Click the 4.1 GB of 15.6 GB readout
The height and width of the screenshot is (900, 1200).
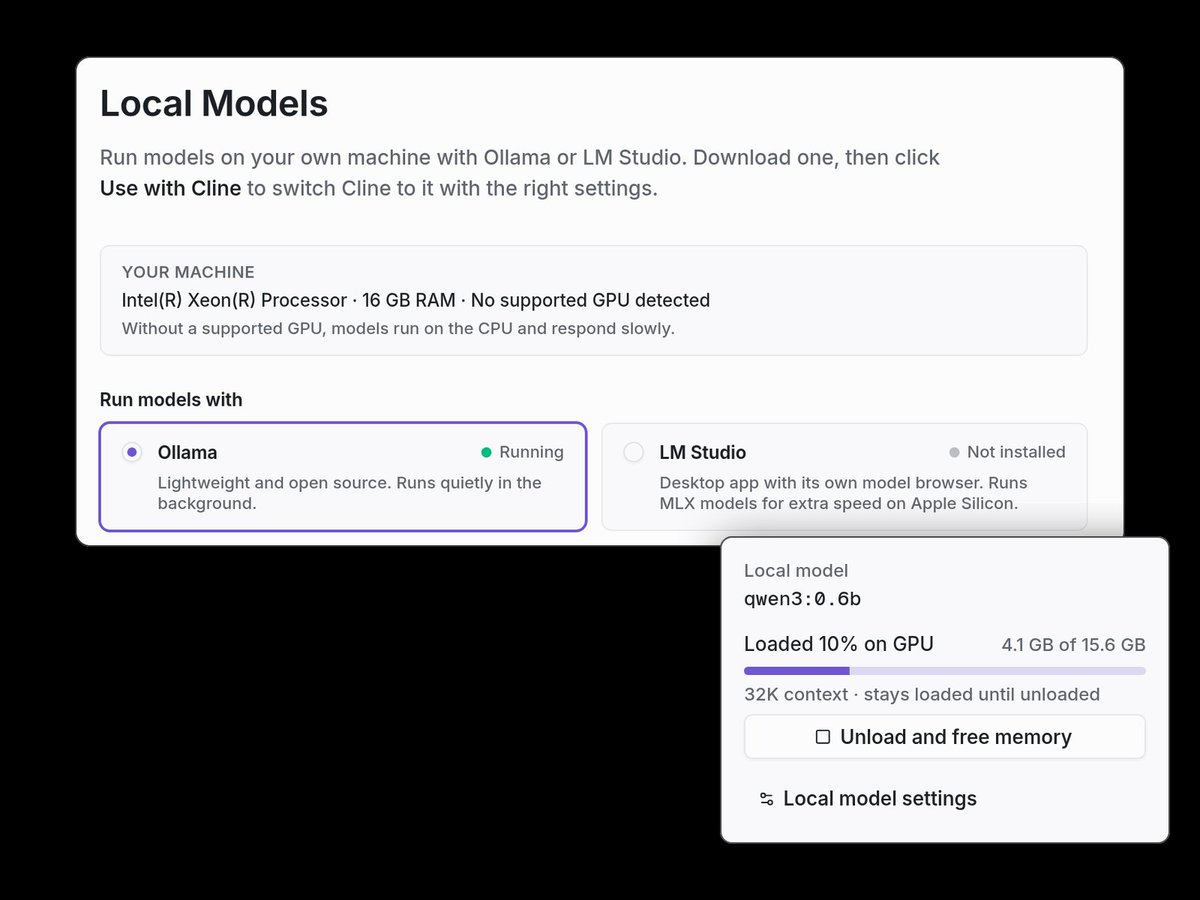[x=1073, y=645]
